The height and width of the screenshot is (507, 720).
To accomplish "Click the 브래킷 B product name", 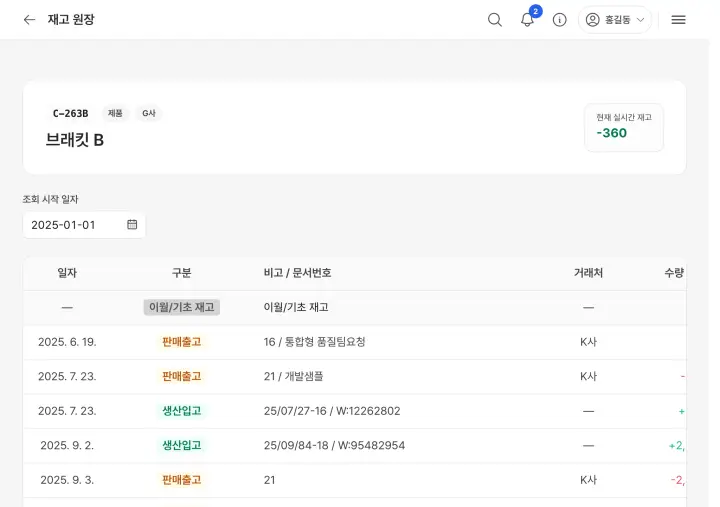I will (x=75, y=140).
